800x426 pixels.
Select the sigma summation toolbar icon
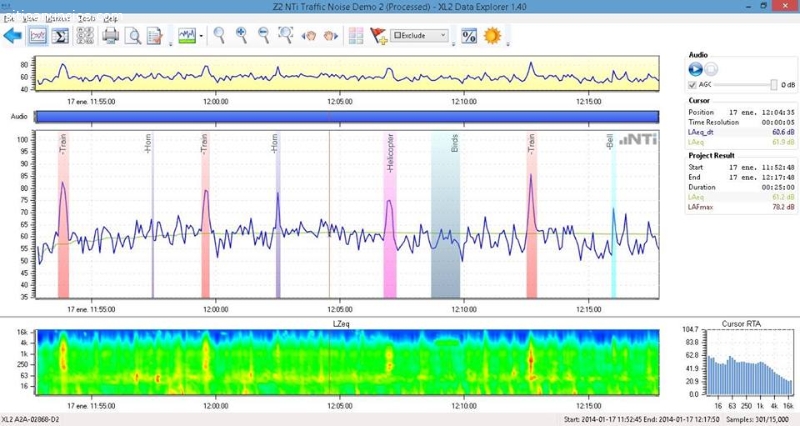[60, 36]
